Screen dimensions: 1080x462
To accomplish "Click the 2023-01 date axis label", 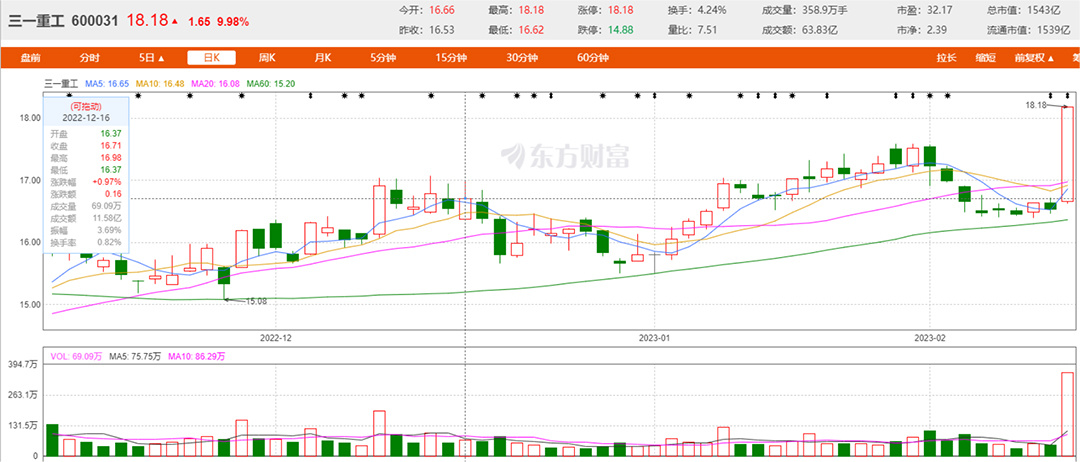I will click(654, 338).
